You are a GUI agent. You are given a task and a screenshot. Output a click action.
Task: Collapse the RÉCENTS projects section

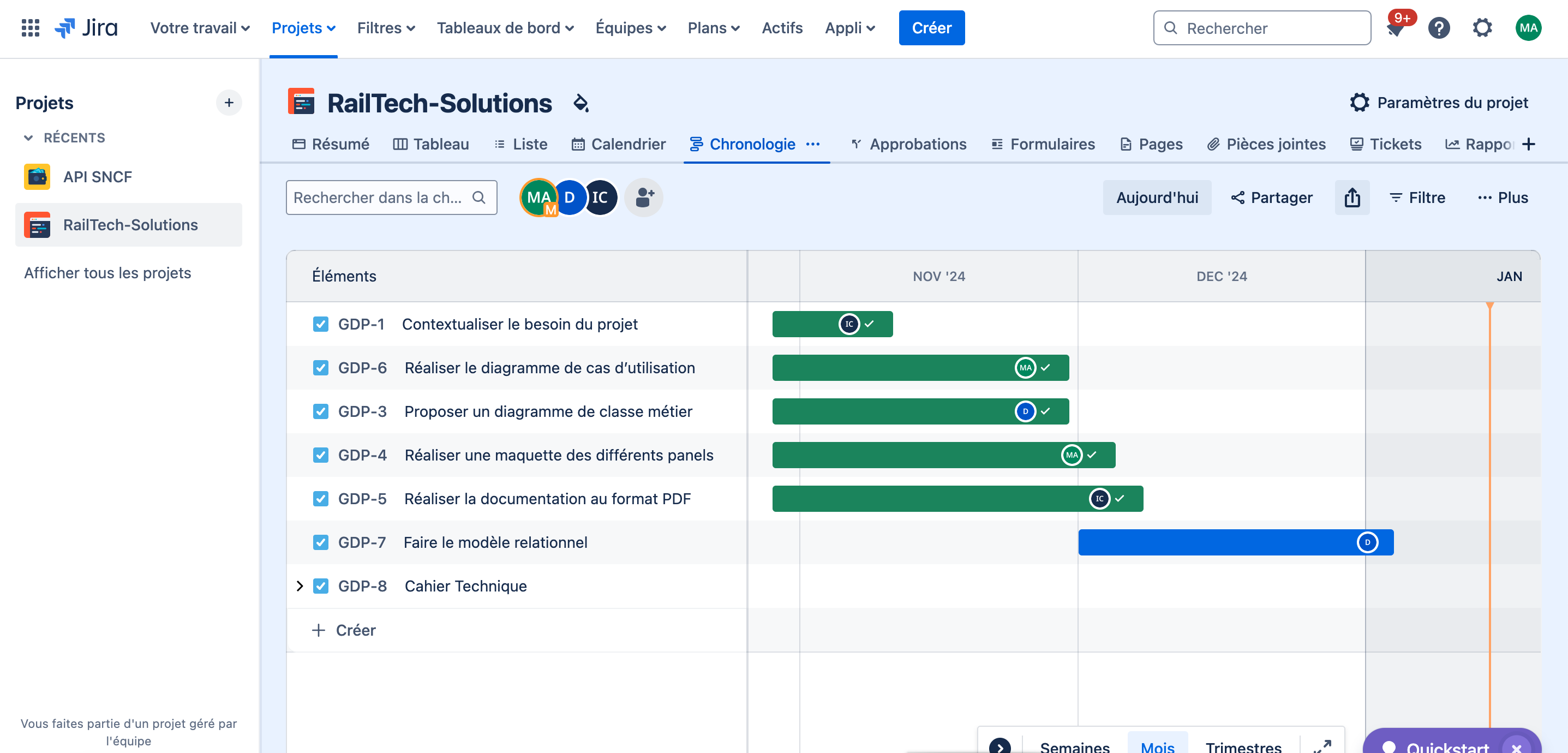28,138
